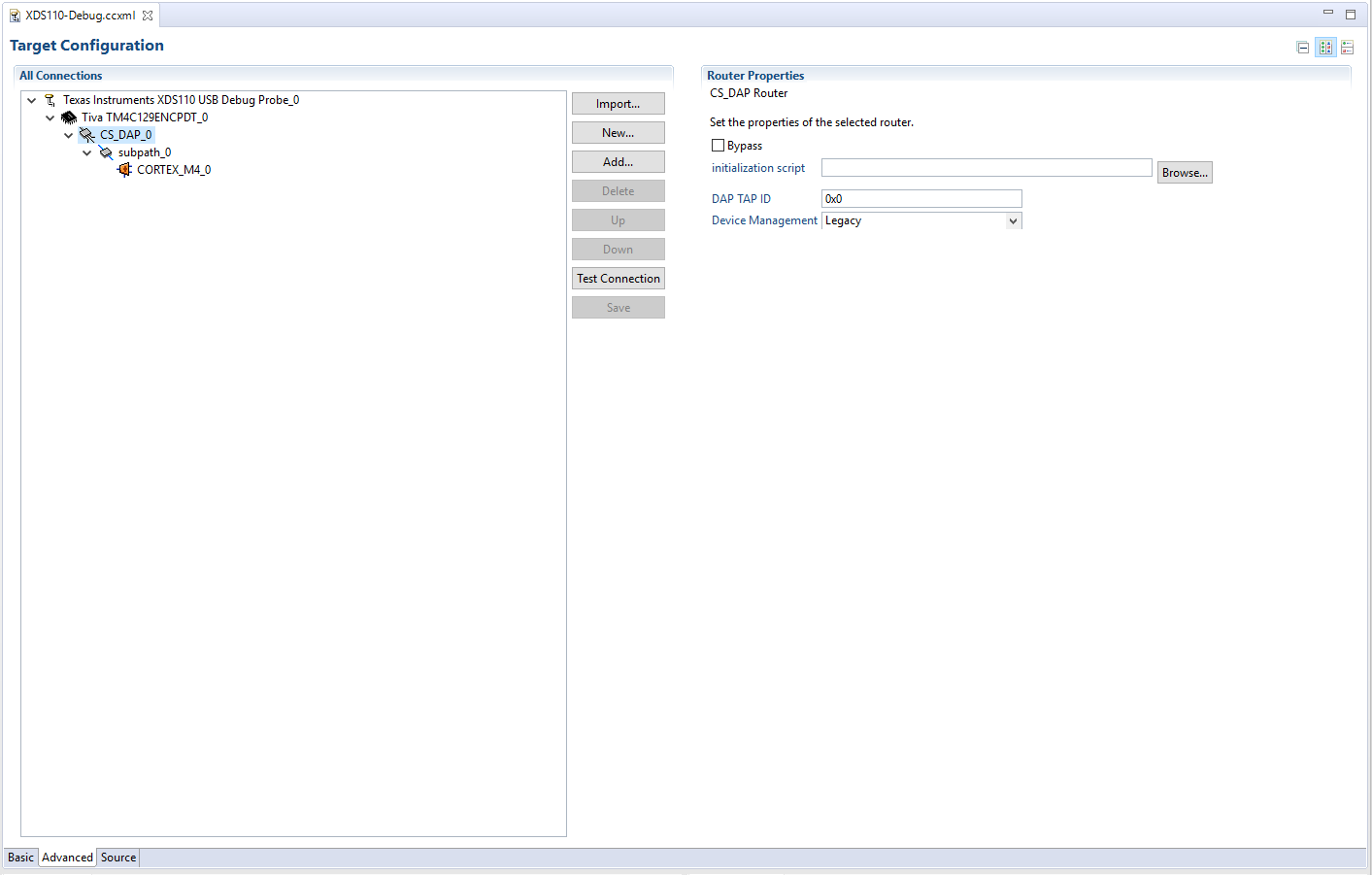The image size is (1372, 875).
Task: Select subpath_0 in connections tree
Action: point(145,152)
